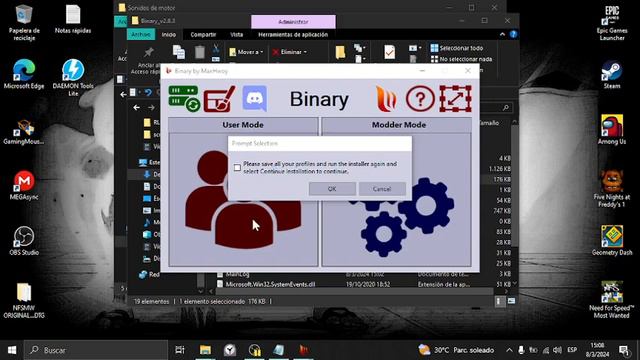Launch MEGAsync from the desktop
The width and height of the screenshot is (640, 360).
24,185
